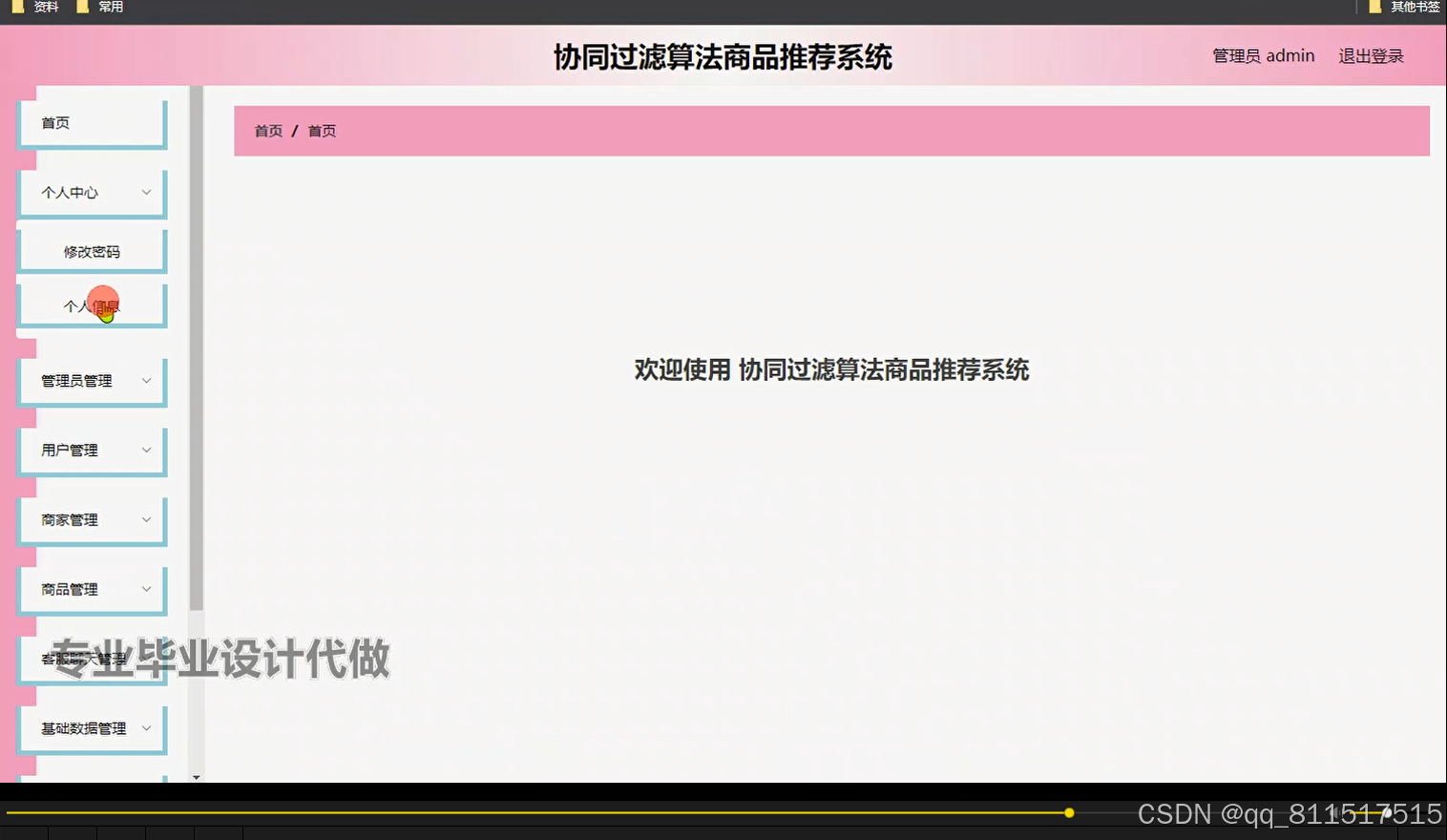The image size is (1447, 840).
Task: Expand the 商家管理 section chevron
Action: click(x=146, y=519)
